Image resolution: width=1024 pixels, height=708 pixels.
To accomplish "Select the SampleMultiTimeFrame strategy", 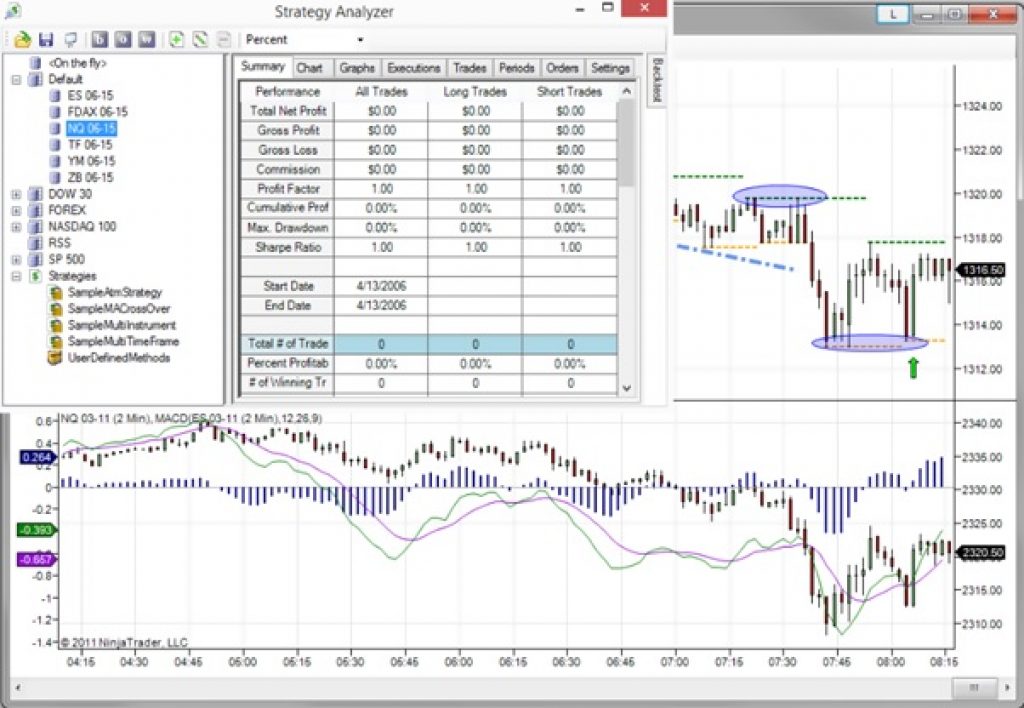I will pyautogui.click(x=123, y=342).
